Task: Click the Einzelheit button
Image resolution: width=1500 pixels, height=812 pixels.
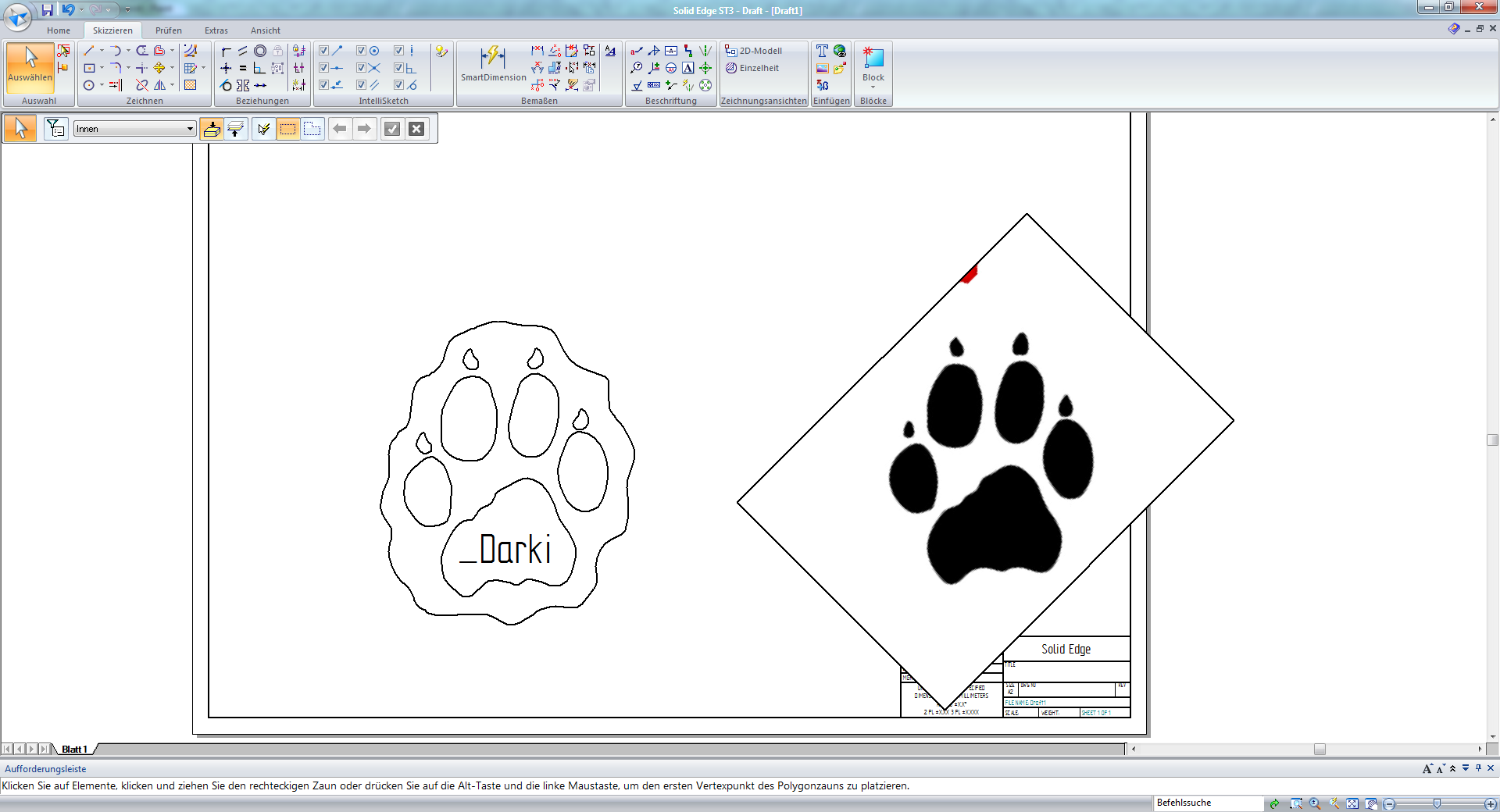Action: coord(752,68)
